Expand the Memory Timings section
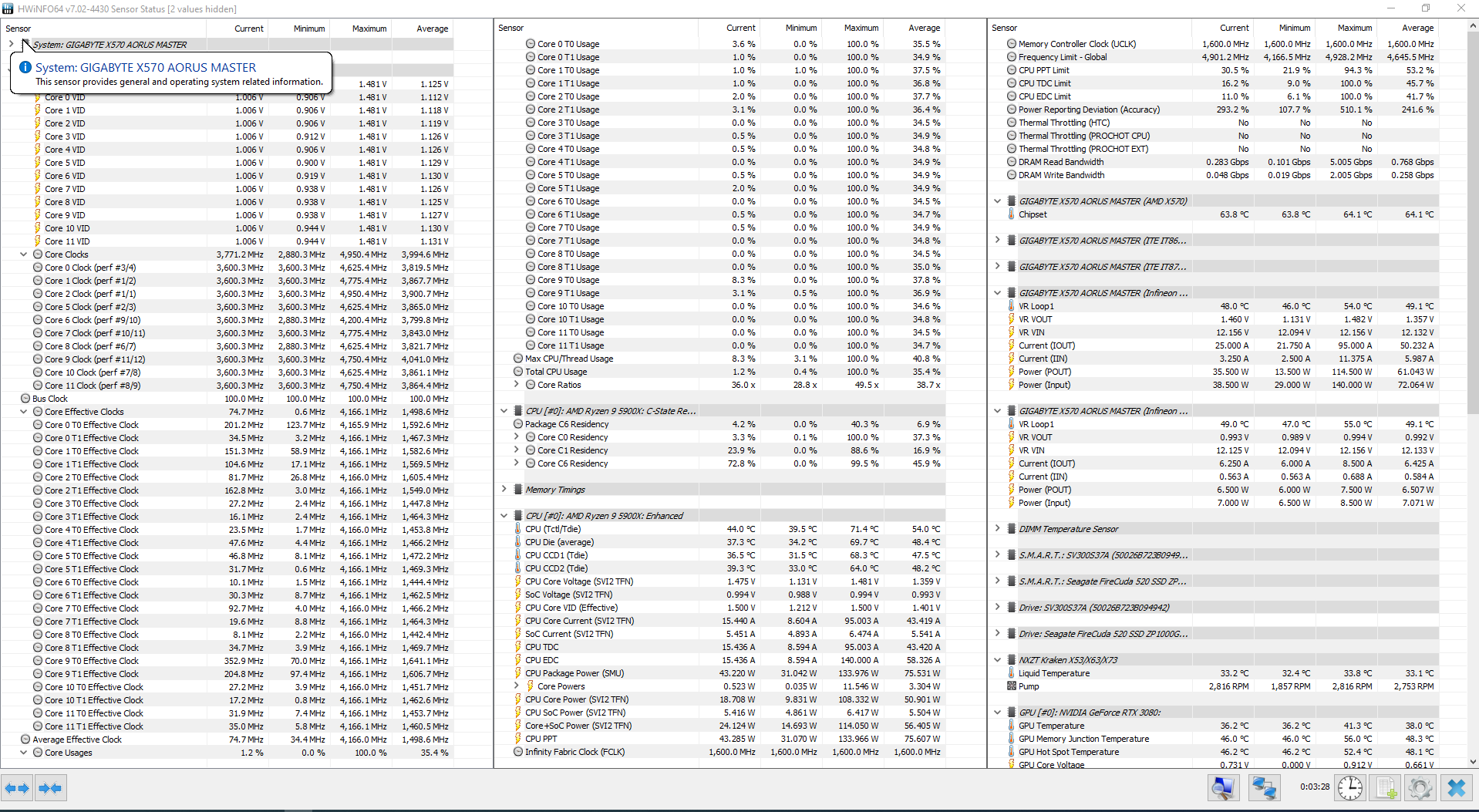Image resolution: width=1479 pixels, height=812 pixels. 504,490
